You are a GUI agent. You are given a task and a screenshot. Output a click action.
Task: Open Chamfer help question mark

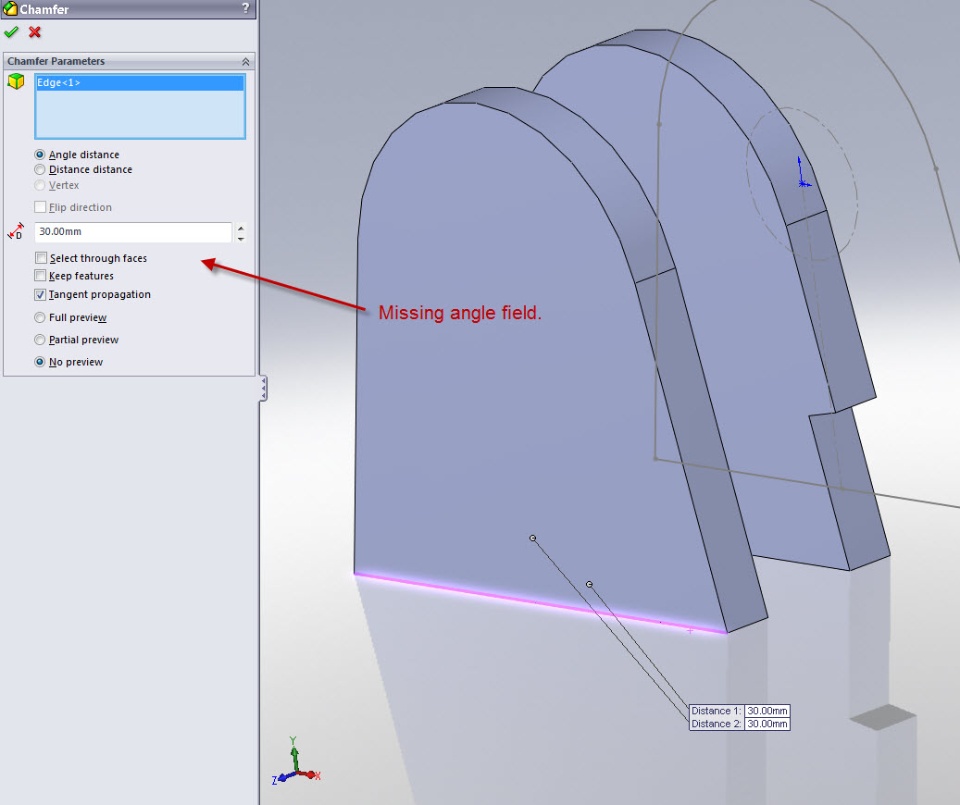(x=246, y=9)
